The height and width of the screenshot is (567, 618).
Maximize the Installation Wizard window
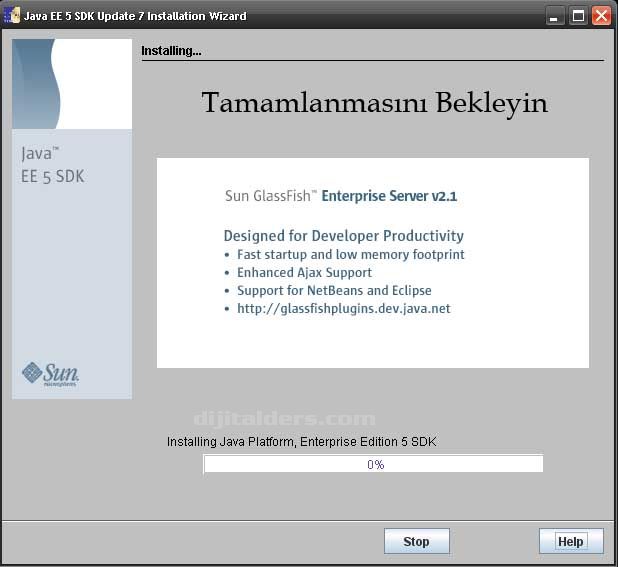(x=578, y=16)
